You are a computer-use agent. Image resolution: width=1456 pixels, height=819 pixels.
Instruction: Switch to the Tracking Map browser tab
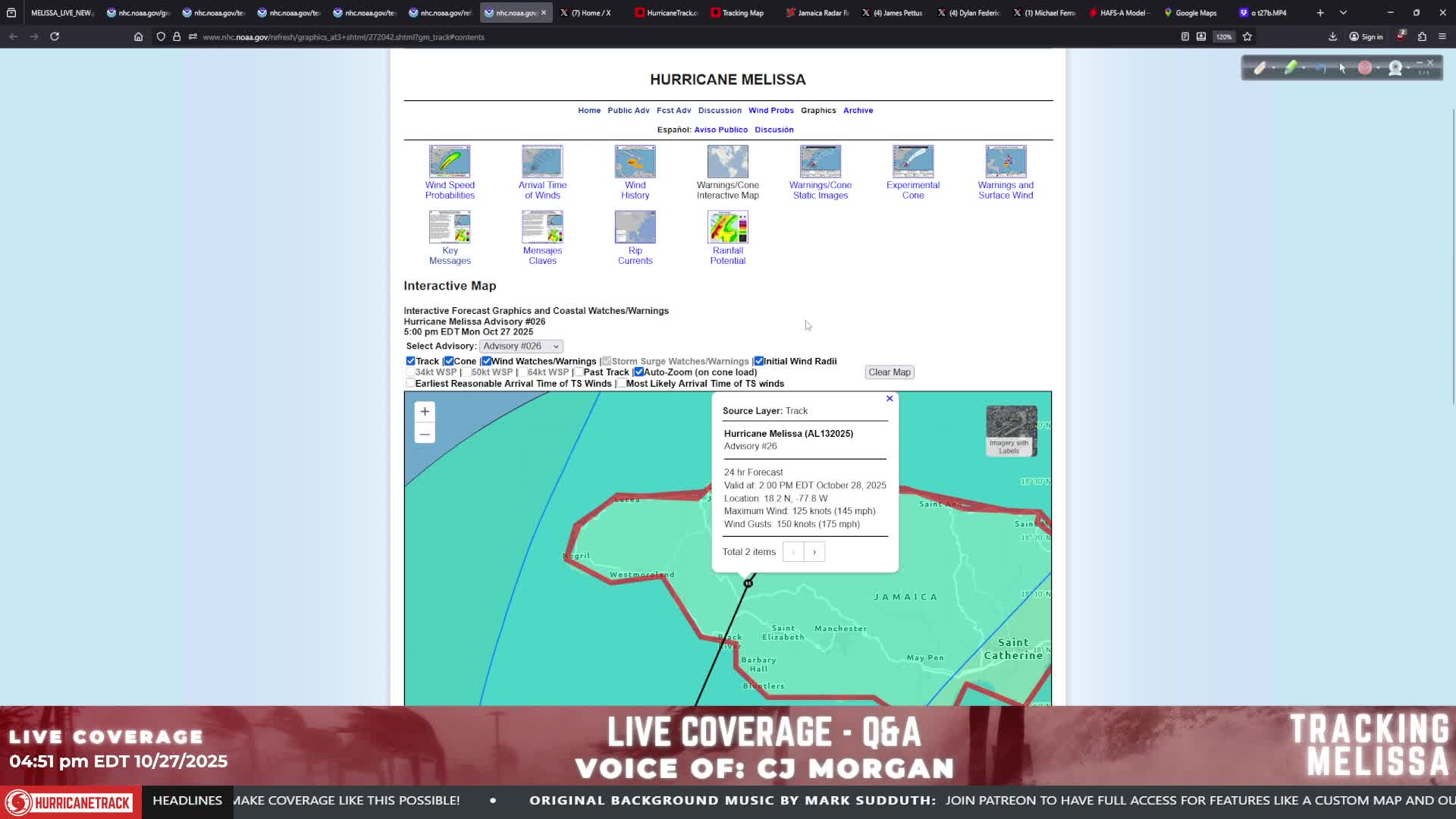737,13
